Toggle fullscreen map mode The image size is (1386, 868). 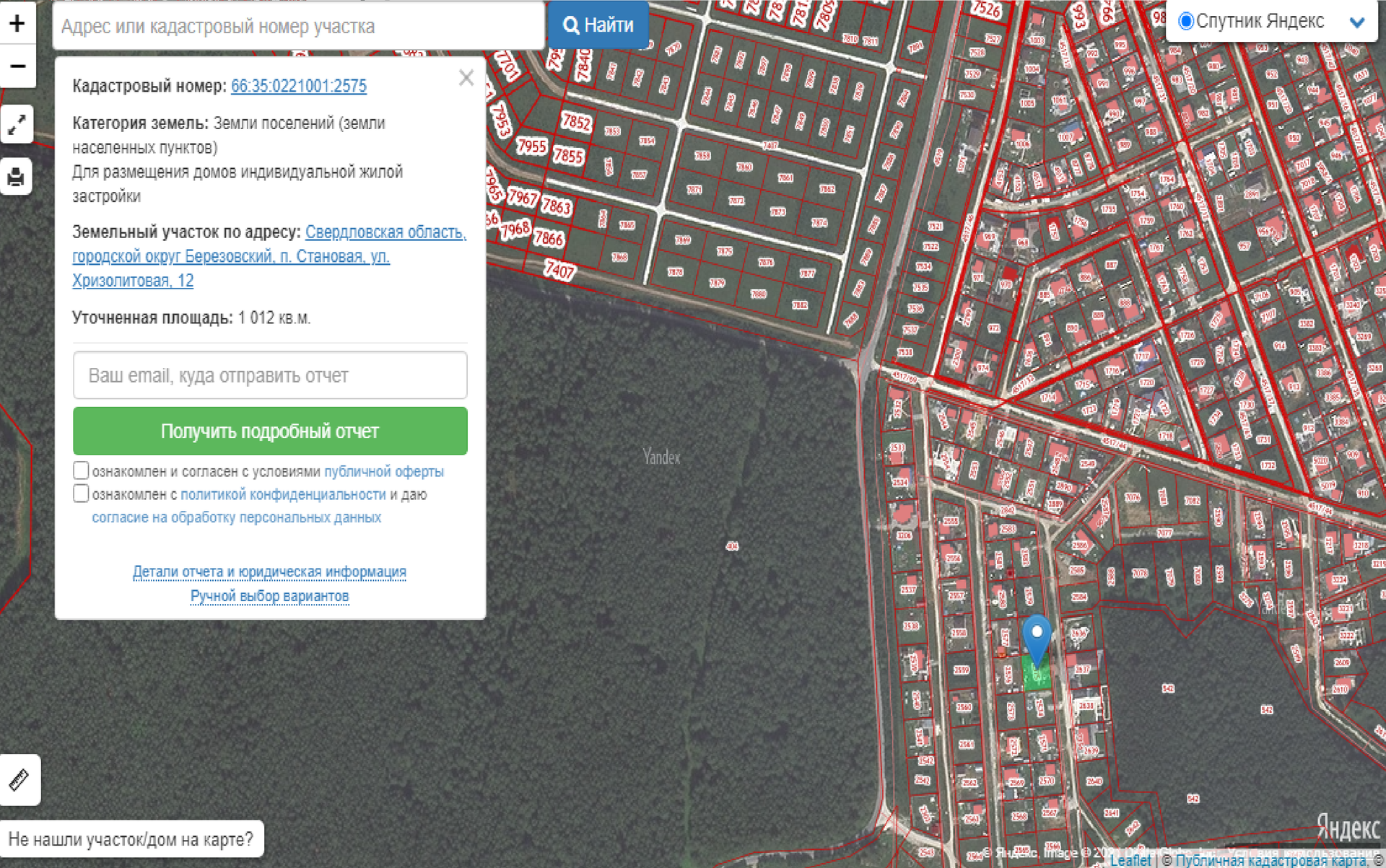(x=17, y=125)
